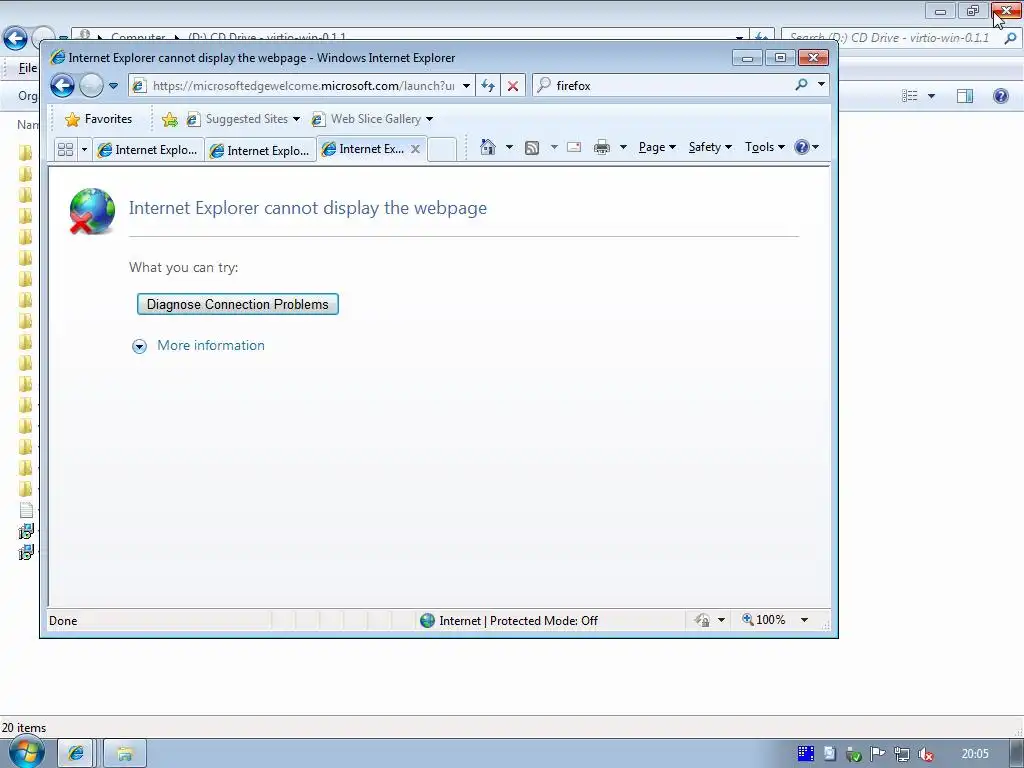Click the muted volume tray icon
1024x768 pixels.
[x=926, y=754]
